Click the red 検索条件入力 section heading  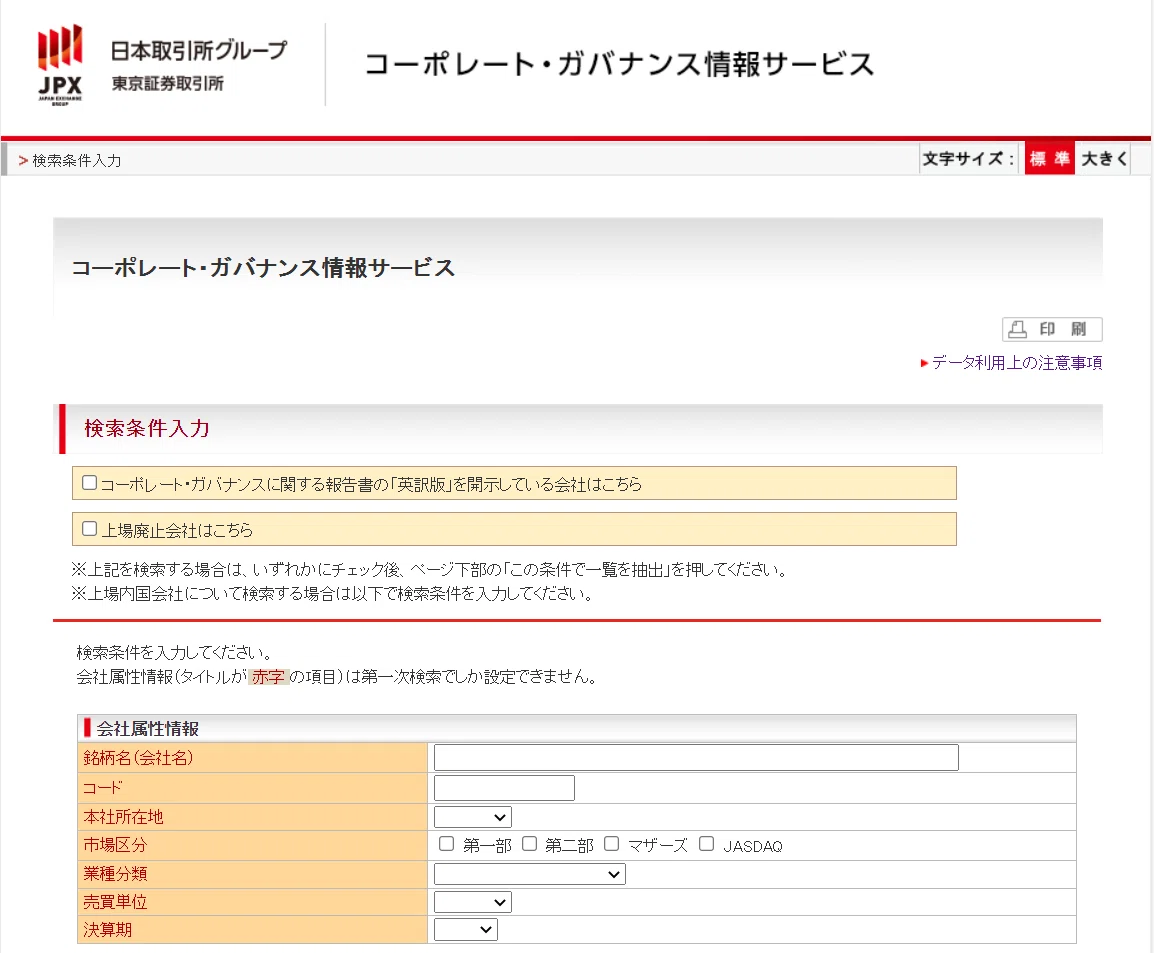(x=147, y=428)
